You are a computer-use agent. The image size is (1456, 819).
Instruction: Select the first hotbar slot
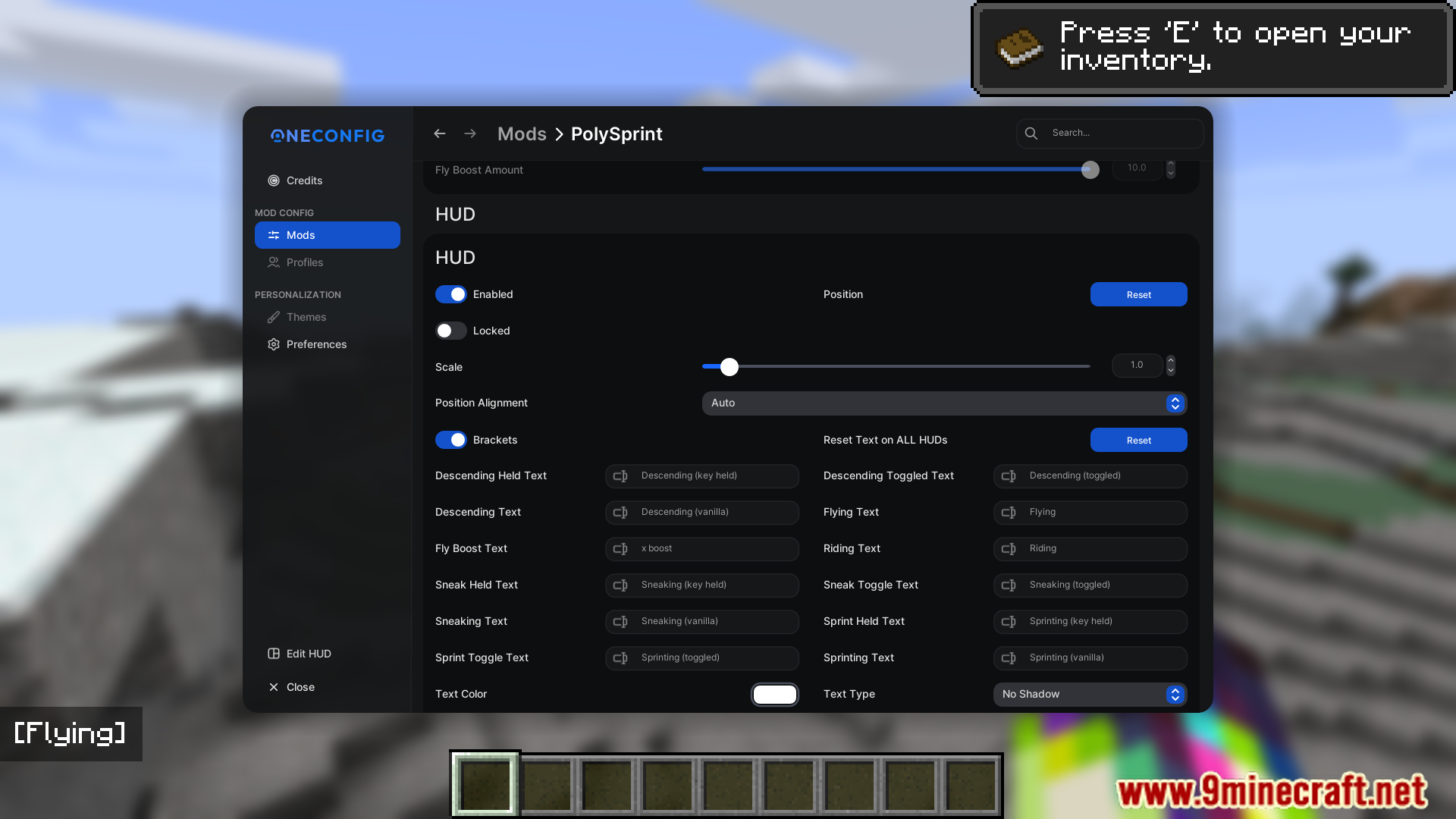485,784
